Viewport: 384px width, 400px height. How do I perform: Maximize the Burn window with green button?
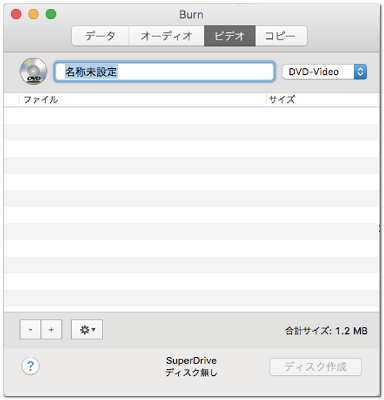point(51,14)
